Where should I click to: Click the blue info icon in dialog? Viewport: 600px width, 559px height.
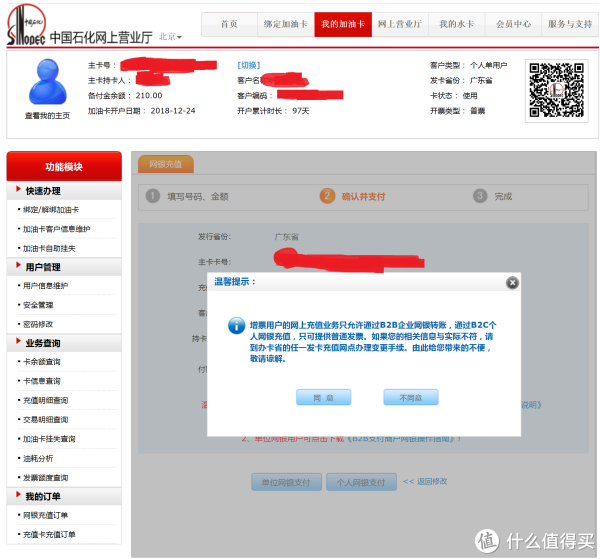236,326
